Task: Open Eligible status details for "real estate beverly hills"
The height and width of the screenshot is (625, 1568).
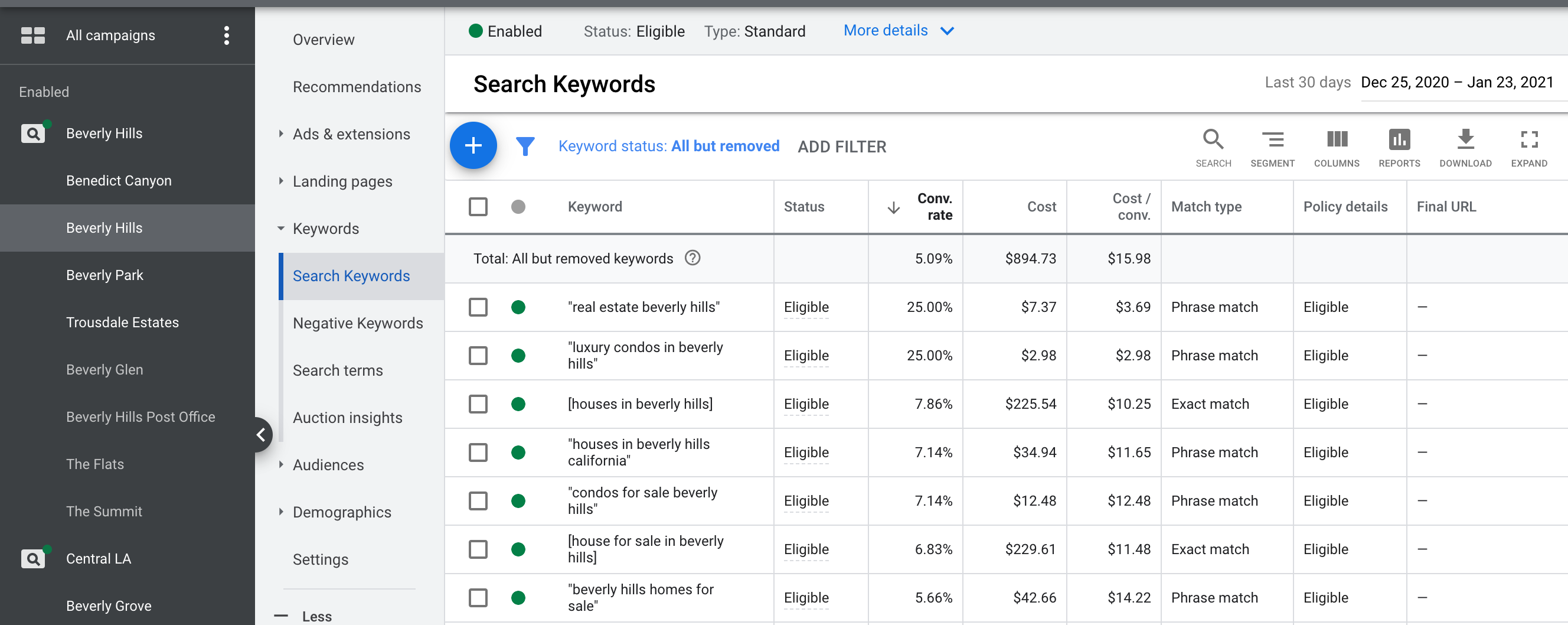Action: click(x=806, y=307)
